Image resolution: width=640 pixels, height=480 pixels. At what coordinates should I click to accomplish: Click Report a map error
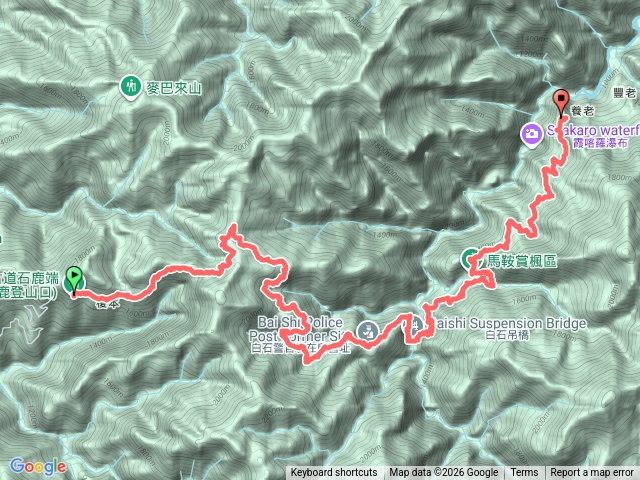(591, 473)
